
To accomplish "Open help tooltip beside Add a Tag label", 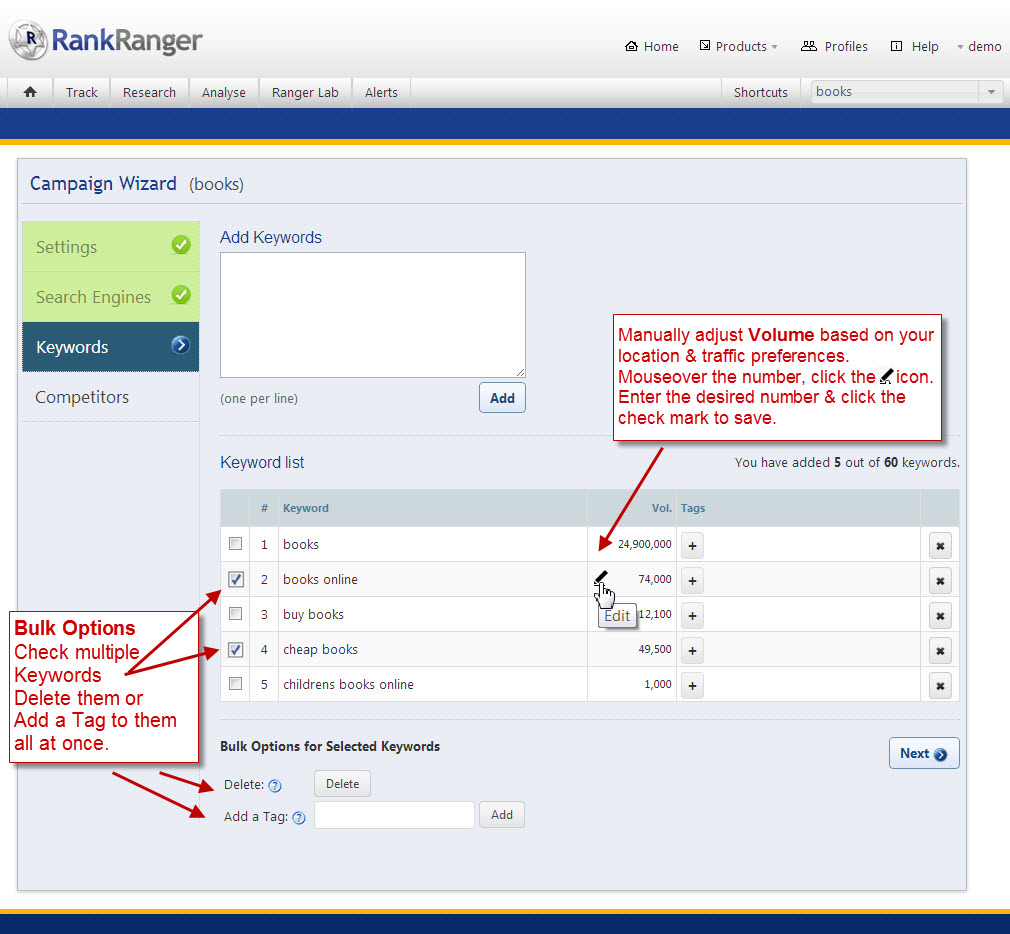I will tap(299, 817).
